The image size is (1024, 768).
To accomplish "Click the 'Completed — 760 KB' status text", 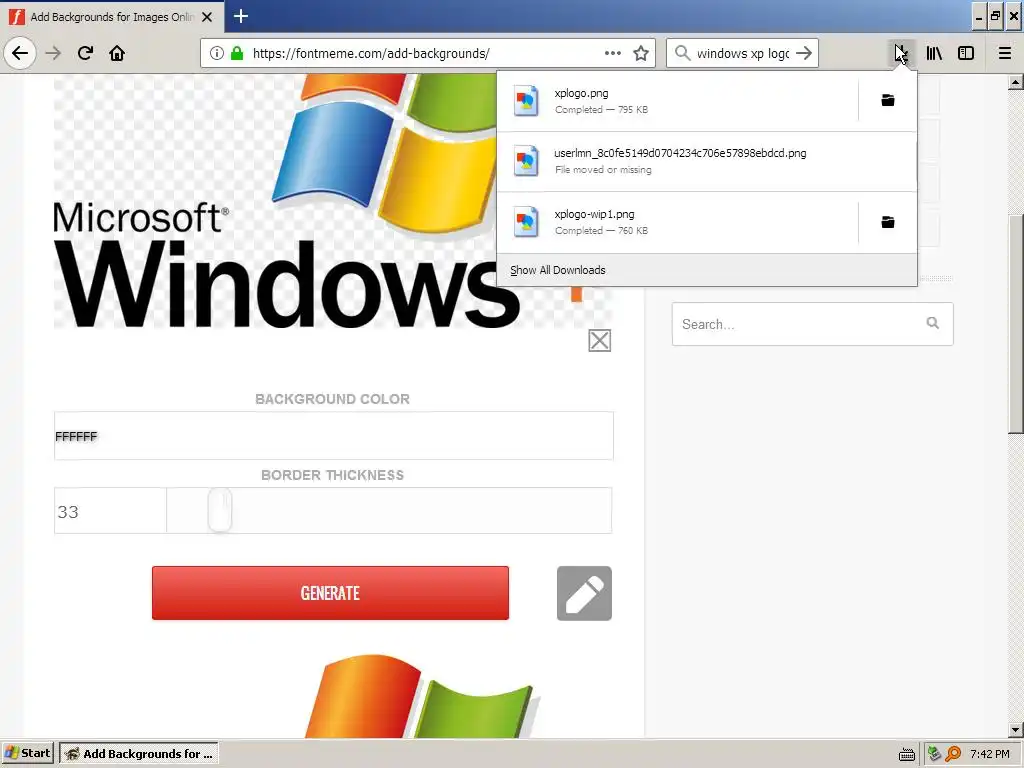I will coord(601,231).
